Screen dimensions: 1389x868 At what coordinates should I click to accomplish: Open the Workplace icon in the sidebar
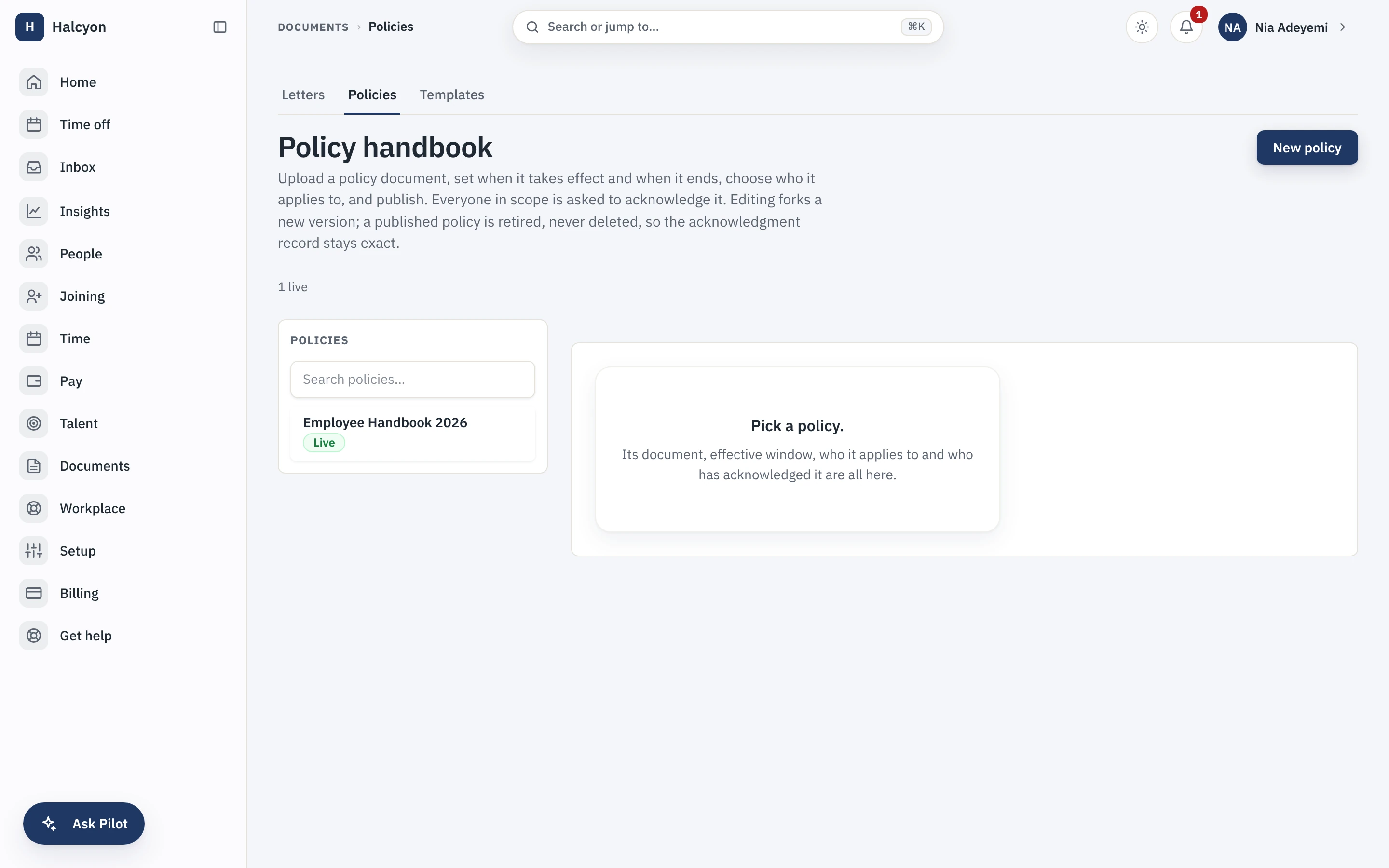[34, 509]
